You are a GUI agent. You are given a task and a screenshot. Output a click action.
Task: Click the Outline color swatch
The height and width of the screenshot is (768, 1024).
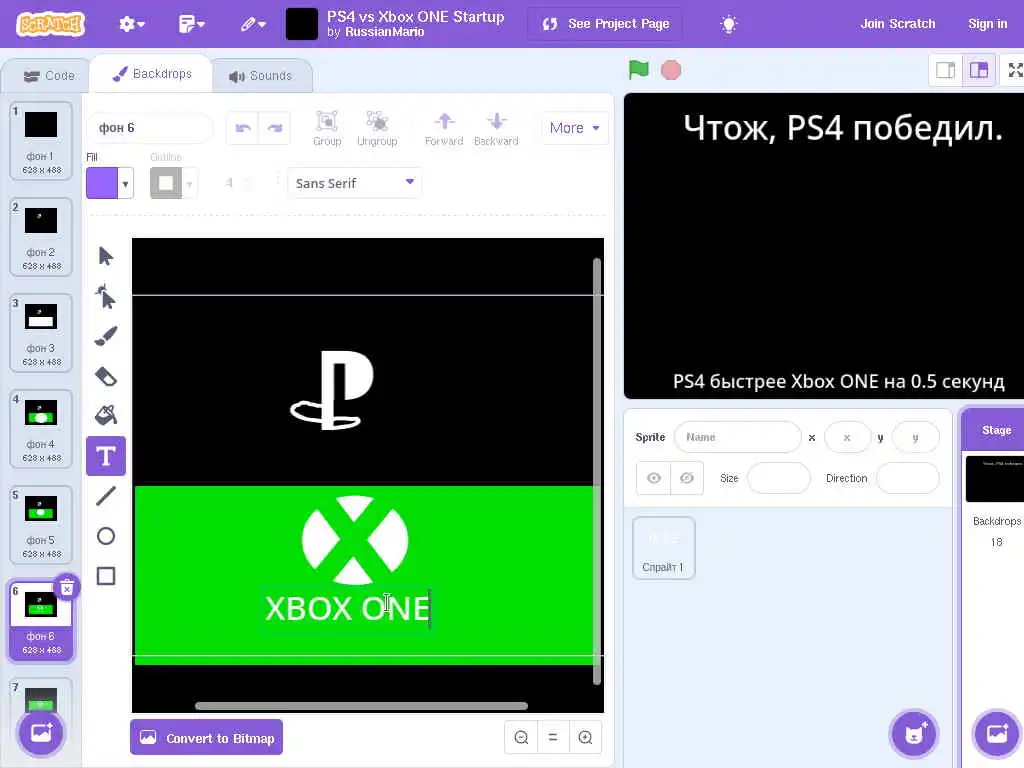pyautogui.click(x=166, y=184)
